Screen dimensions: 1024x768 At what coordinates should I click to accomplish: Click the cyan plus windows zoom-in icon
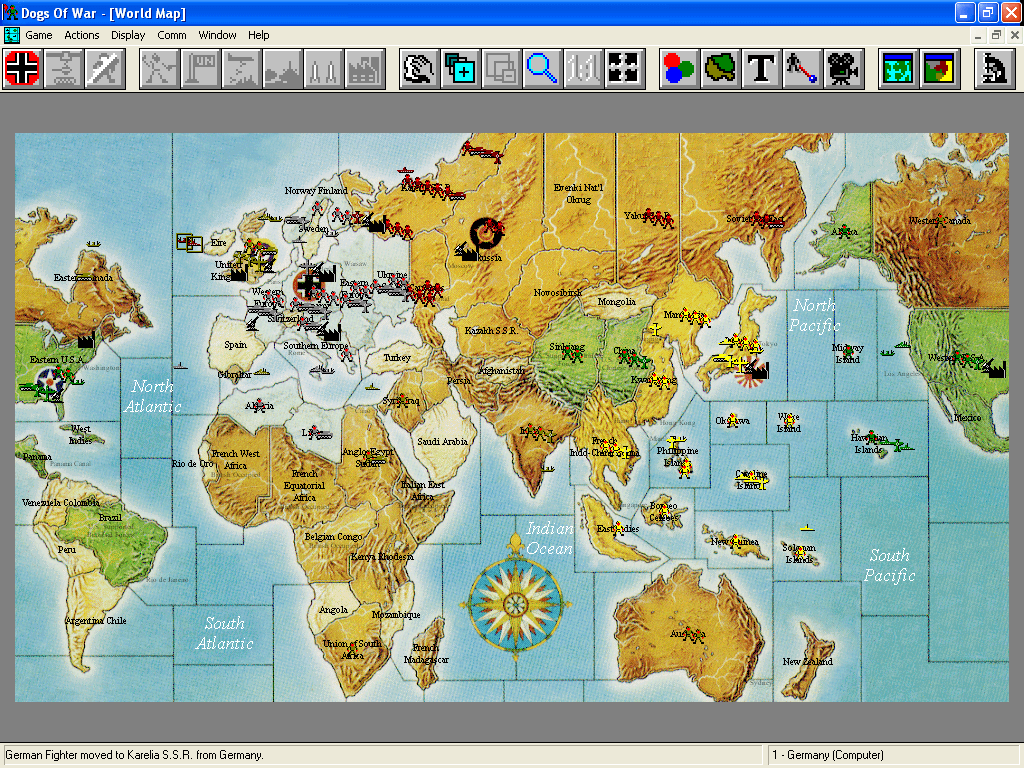tap(460, 69)
